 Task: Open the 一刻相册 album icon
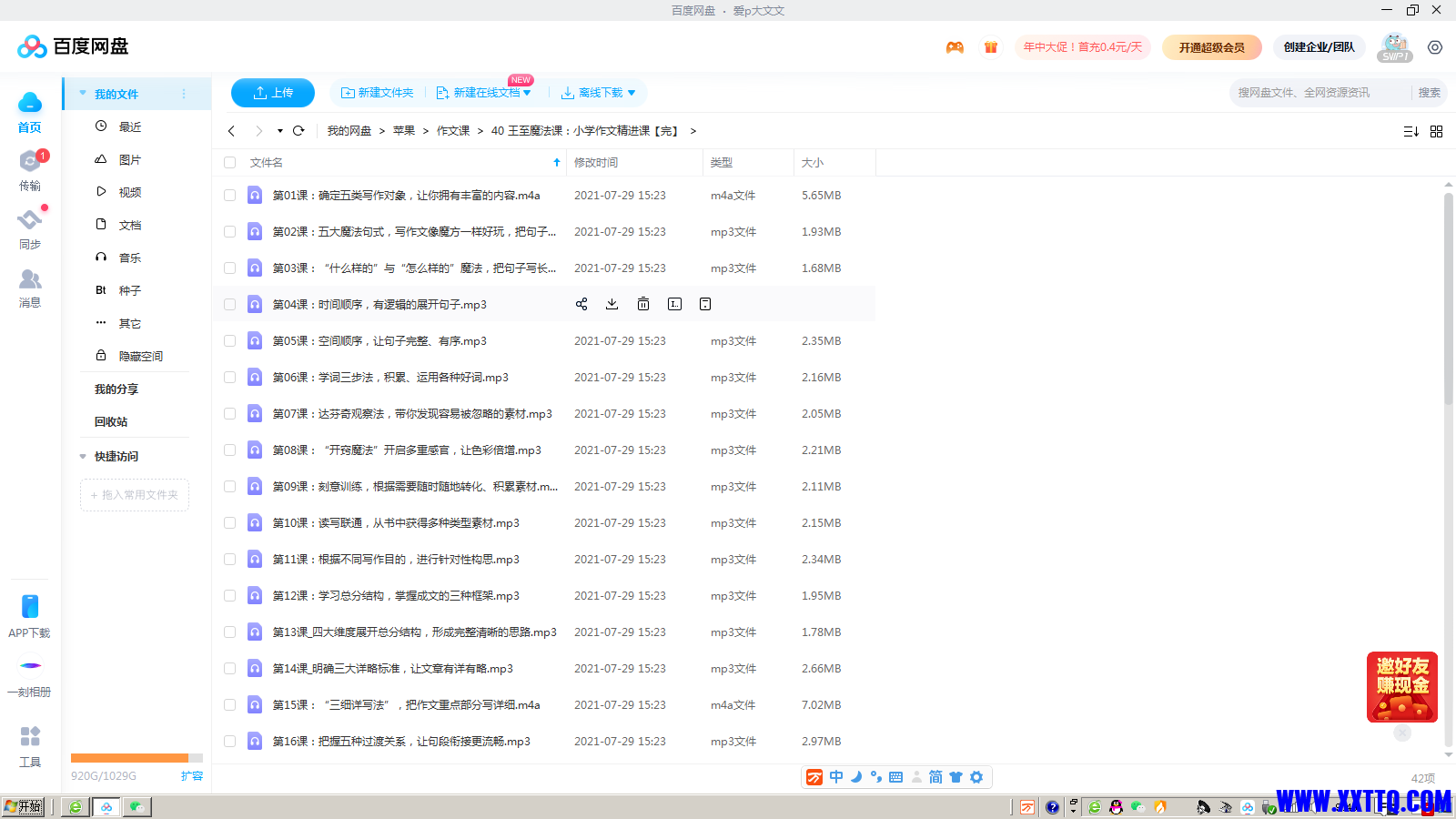pyautogui.click(x=30, y=665)
